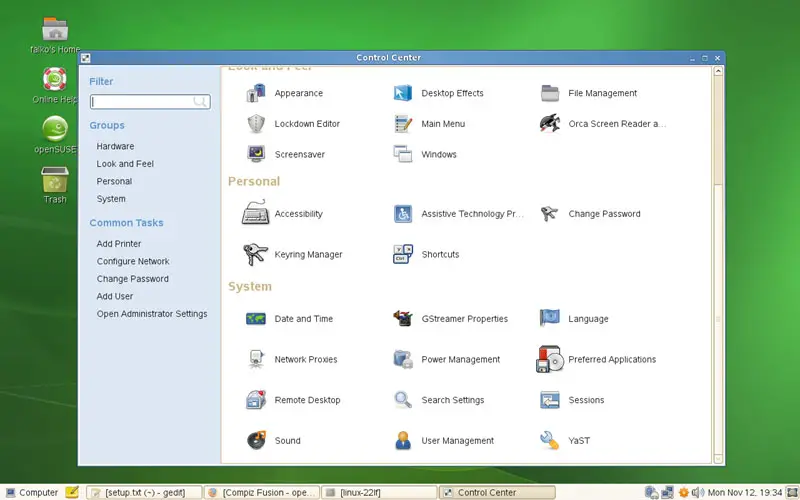This screenshot has width=800, height=500.
Task: Open the User Management person icon
Action: 403,440
